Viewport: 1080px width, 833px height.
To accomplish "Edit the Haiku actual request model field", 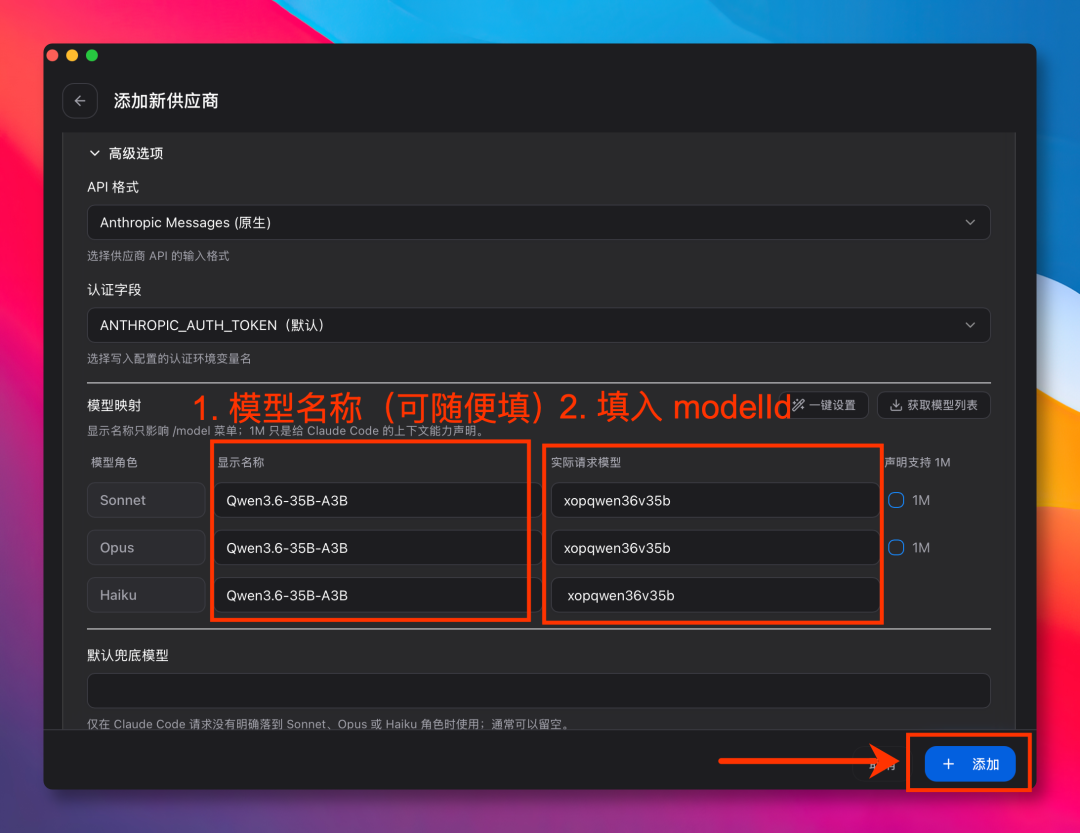I will coord(715,595).
